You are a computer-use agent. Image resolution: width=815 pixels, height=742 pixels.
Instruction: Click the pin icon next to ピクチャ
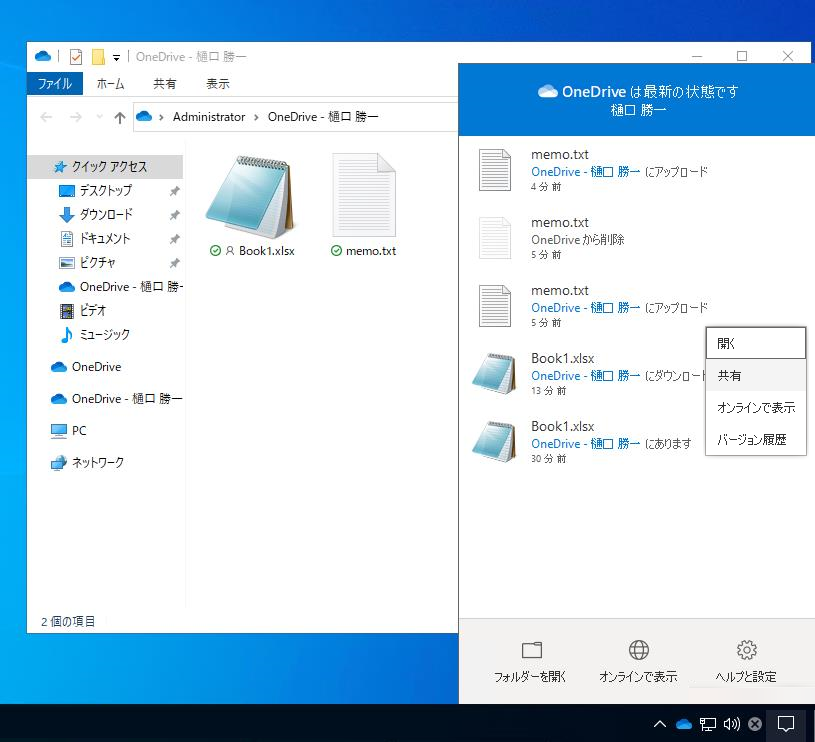175,263
